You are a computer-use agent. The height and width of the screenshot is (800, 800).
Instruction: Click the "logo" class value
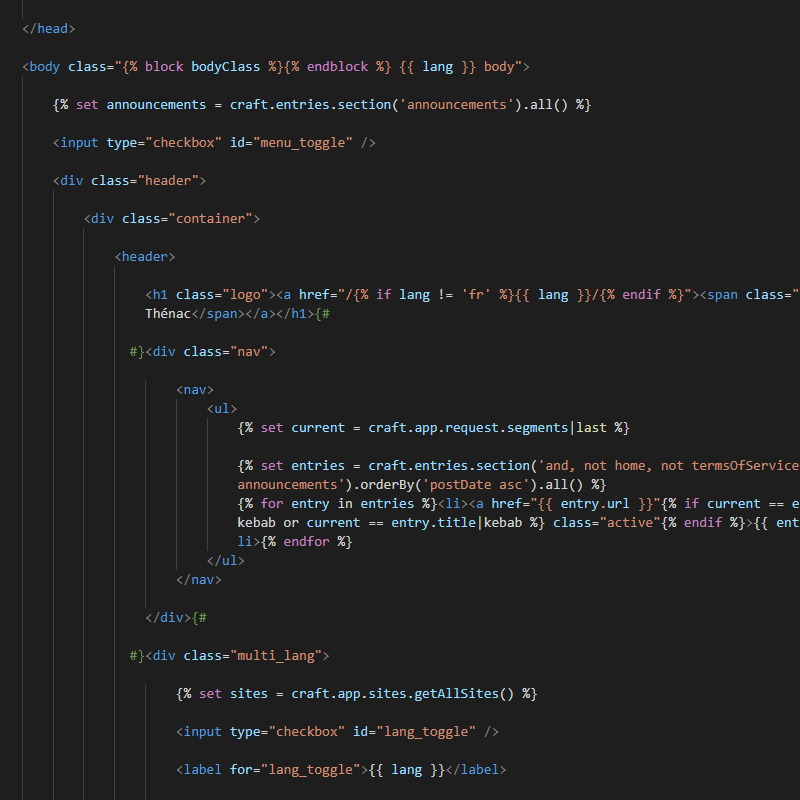[x=245, y=295]
